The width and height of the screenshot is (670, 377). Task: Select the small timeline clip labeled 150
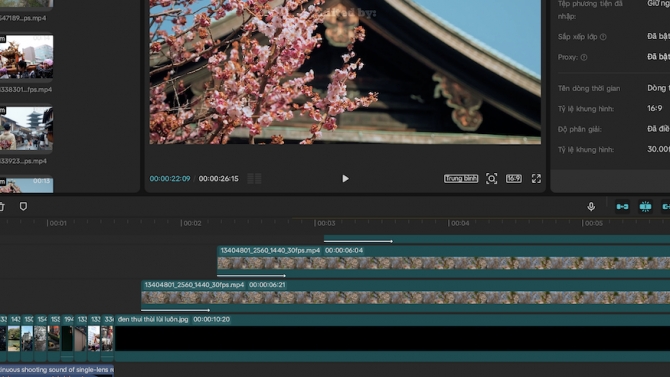27,338
